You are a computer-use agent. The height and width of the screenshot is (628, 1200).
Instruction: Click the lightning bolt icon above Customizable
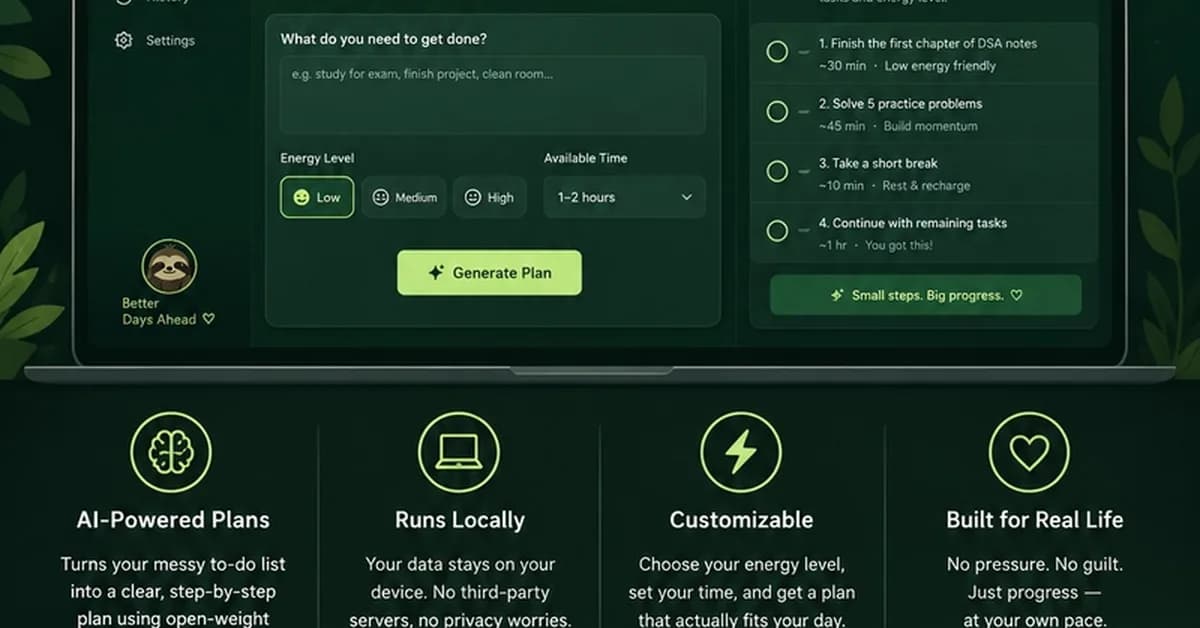pos(741,452)
